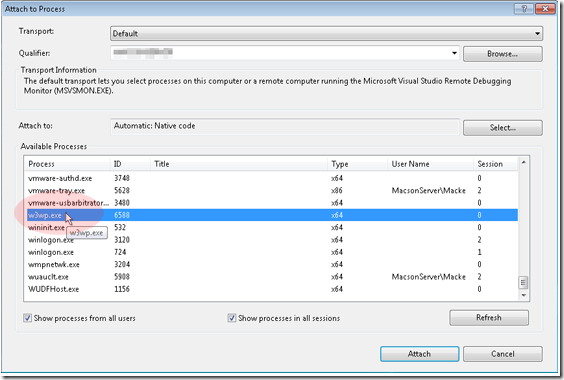Click ID 6588 in the w3wp.exe row

coord(122,215)
